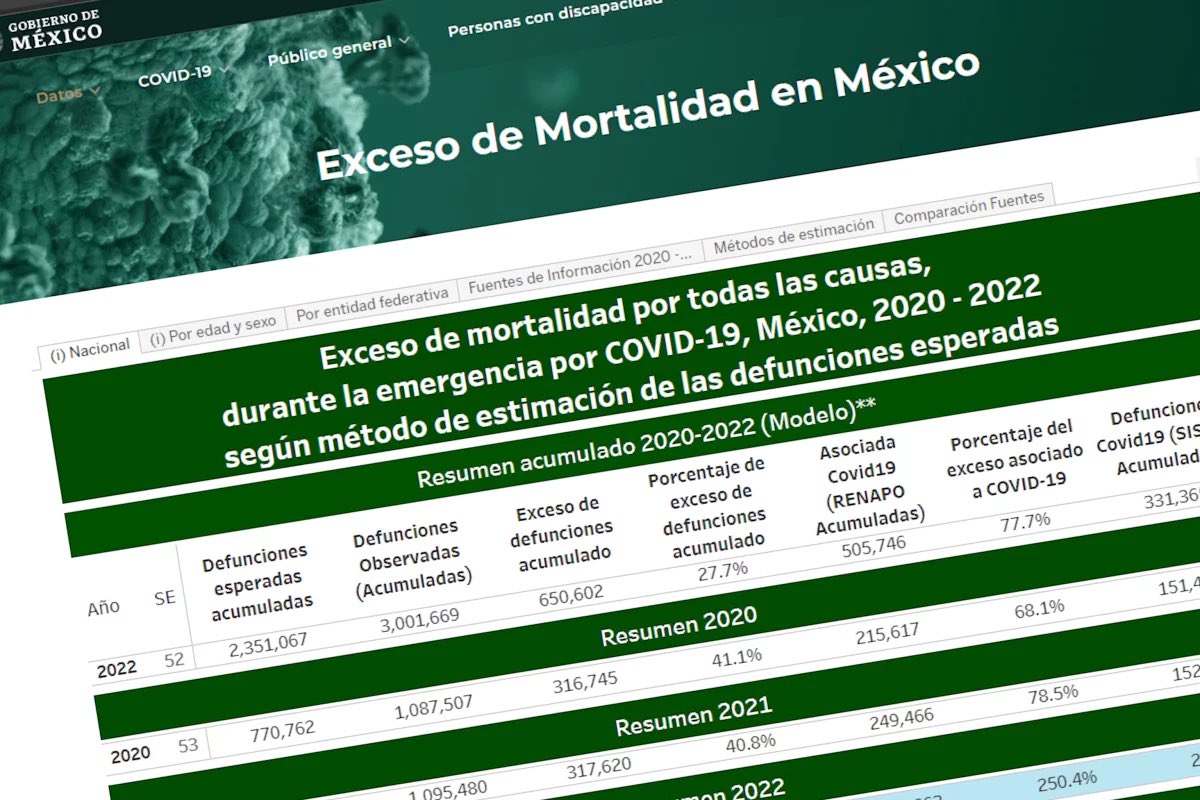Click the 68.1% cell
Viewport: 1200px width, 800px height.
pos(1038,609)
